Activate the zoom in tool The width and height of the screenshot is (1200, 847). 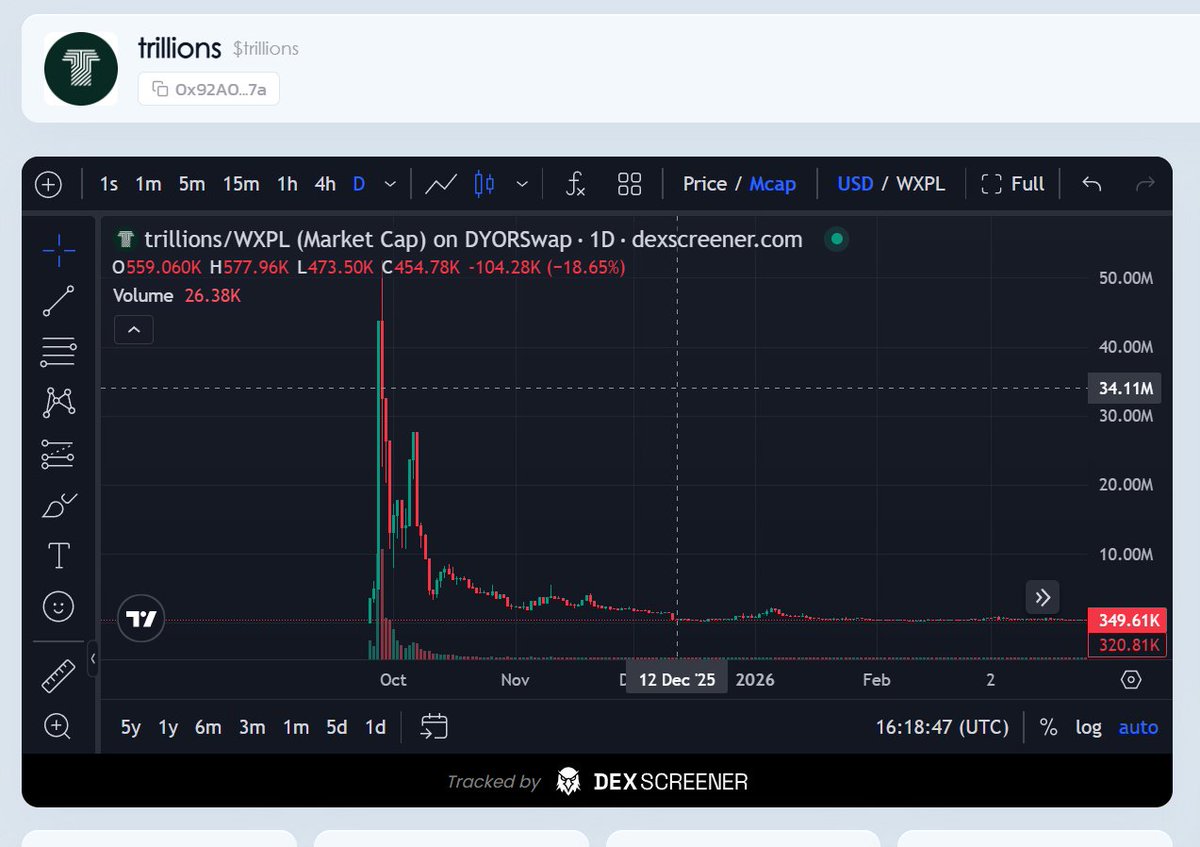(58, 726)
